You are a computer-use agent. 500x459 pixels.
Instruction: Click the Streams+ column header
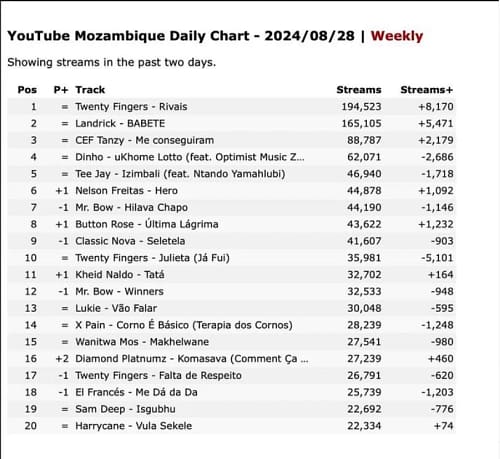(427, 90)
